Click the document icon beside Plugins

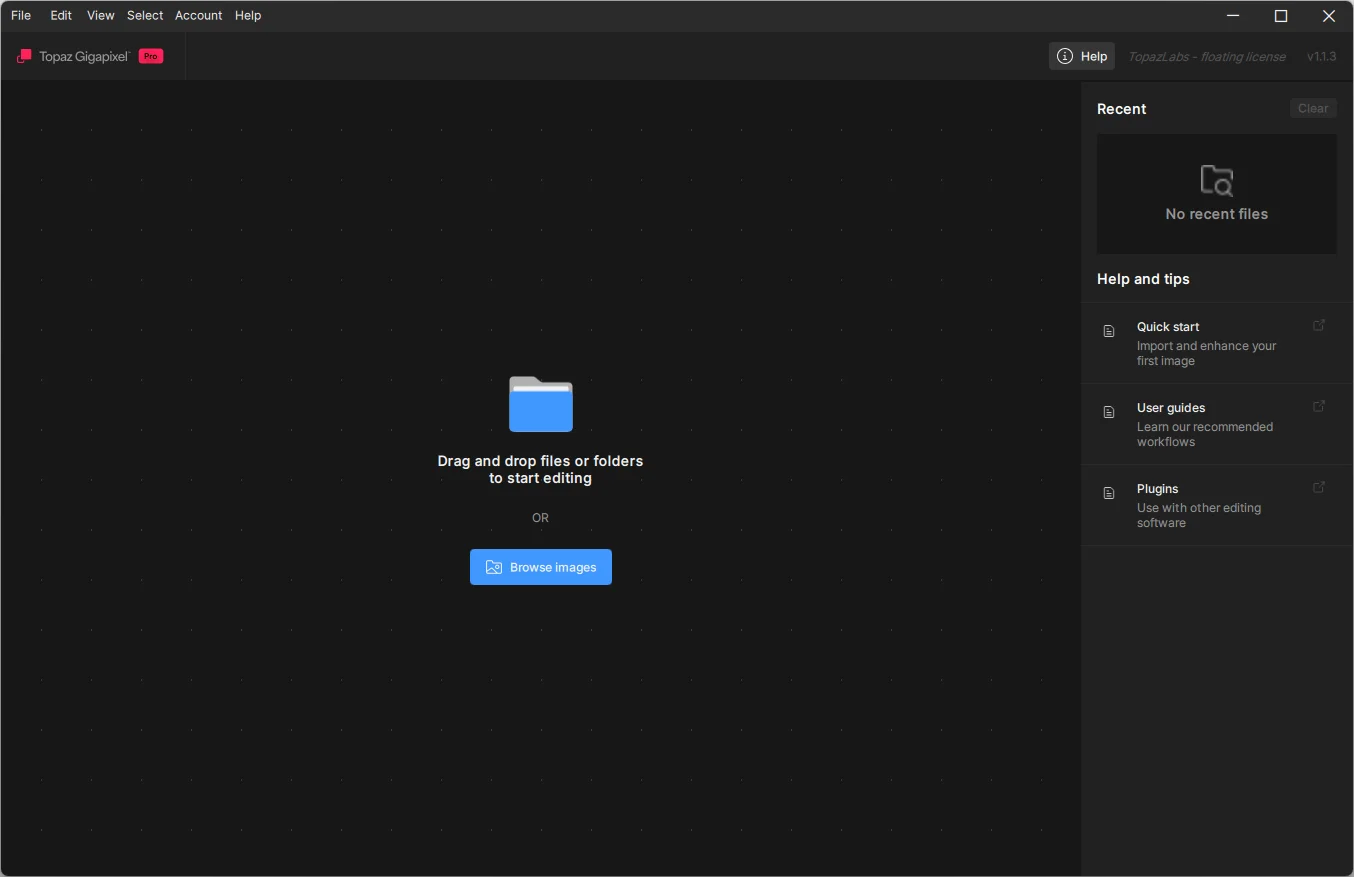1109,493
